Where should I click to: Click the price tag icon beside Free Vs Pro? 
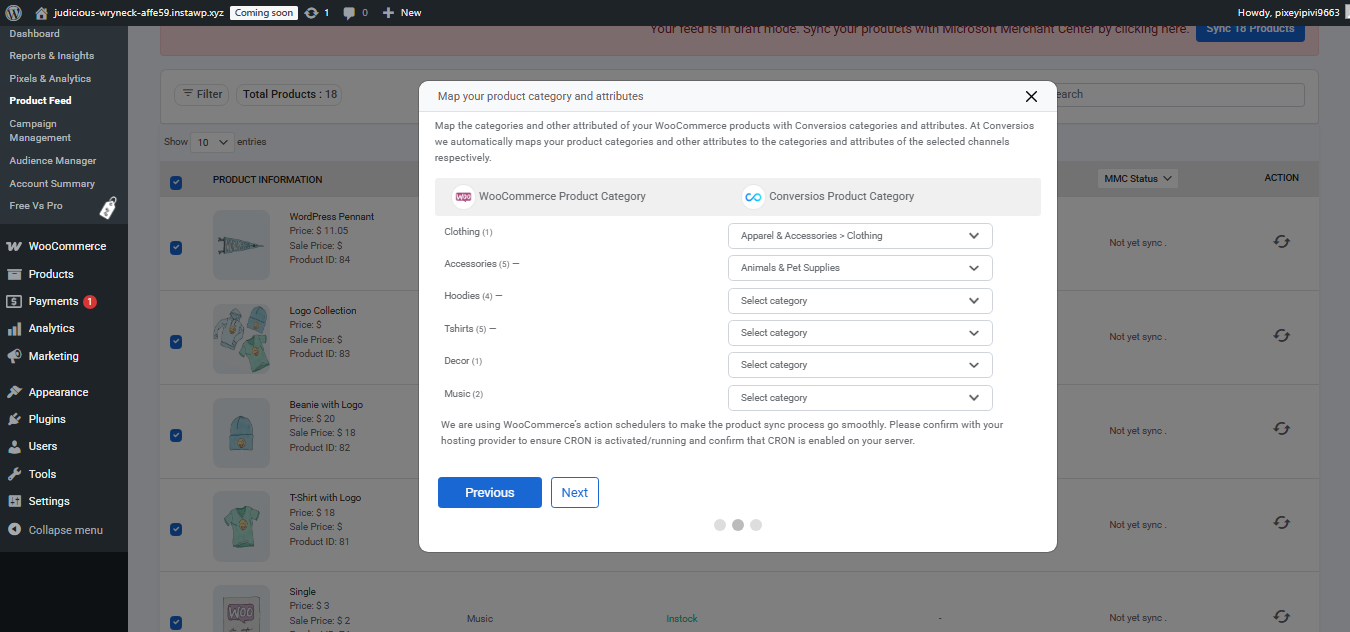click(108, 208)
